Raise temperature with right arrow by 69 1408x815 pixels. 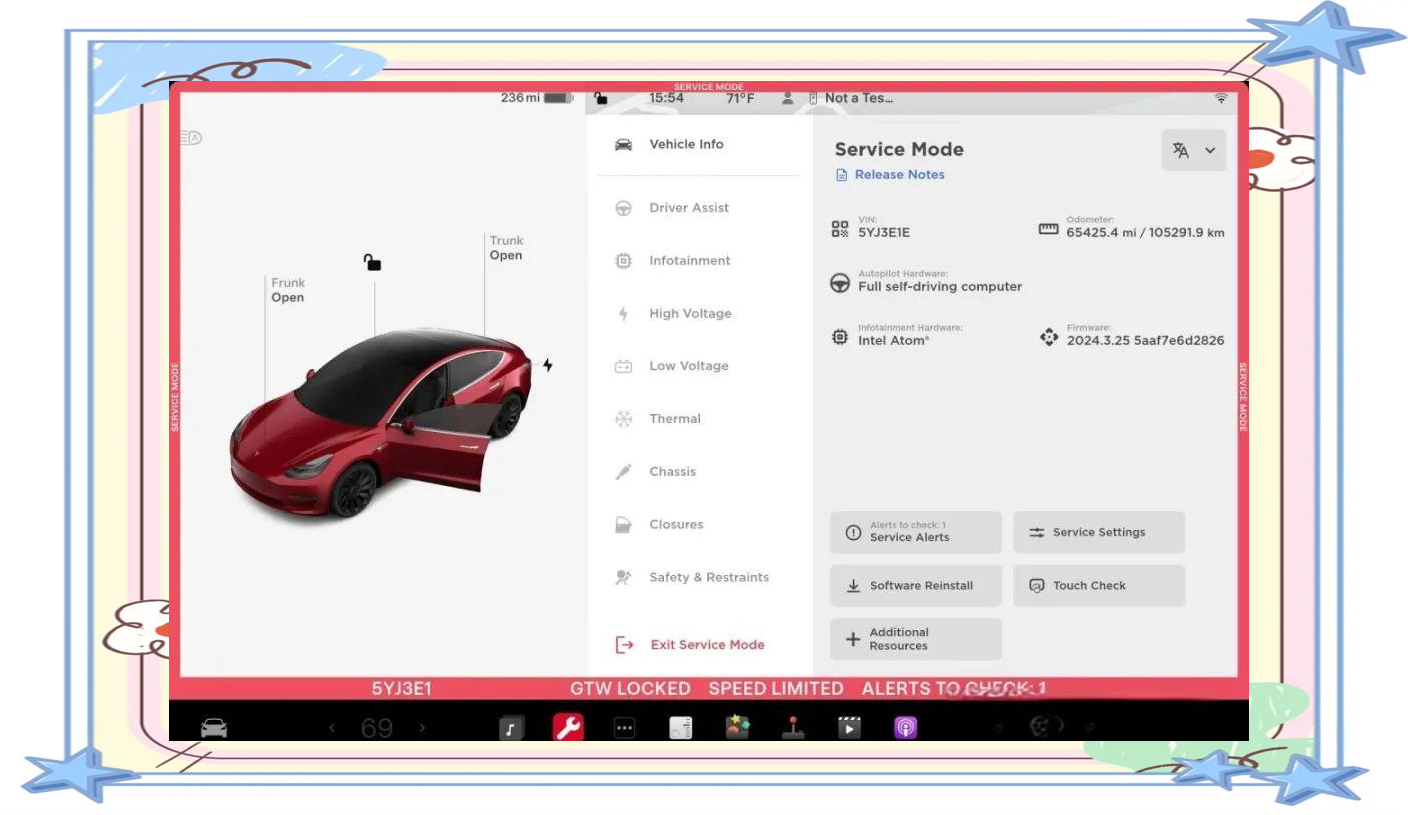(422, 729)
